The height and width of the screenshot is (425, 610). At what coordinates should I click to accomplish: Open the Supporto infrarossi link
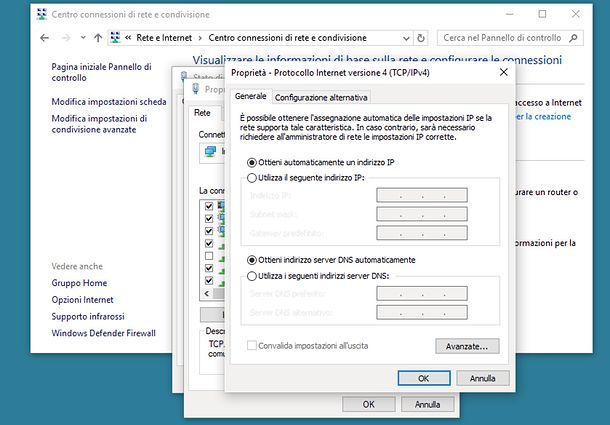[x=88, y=316]
